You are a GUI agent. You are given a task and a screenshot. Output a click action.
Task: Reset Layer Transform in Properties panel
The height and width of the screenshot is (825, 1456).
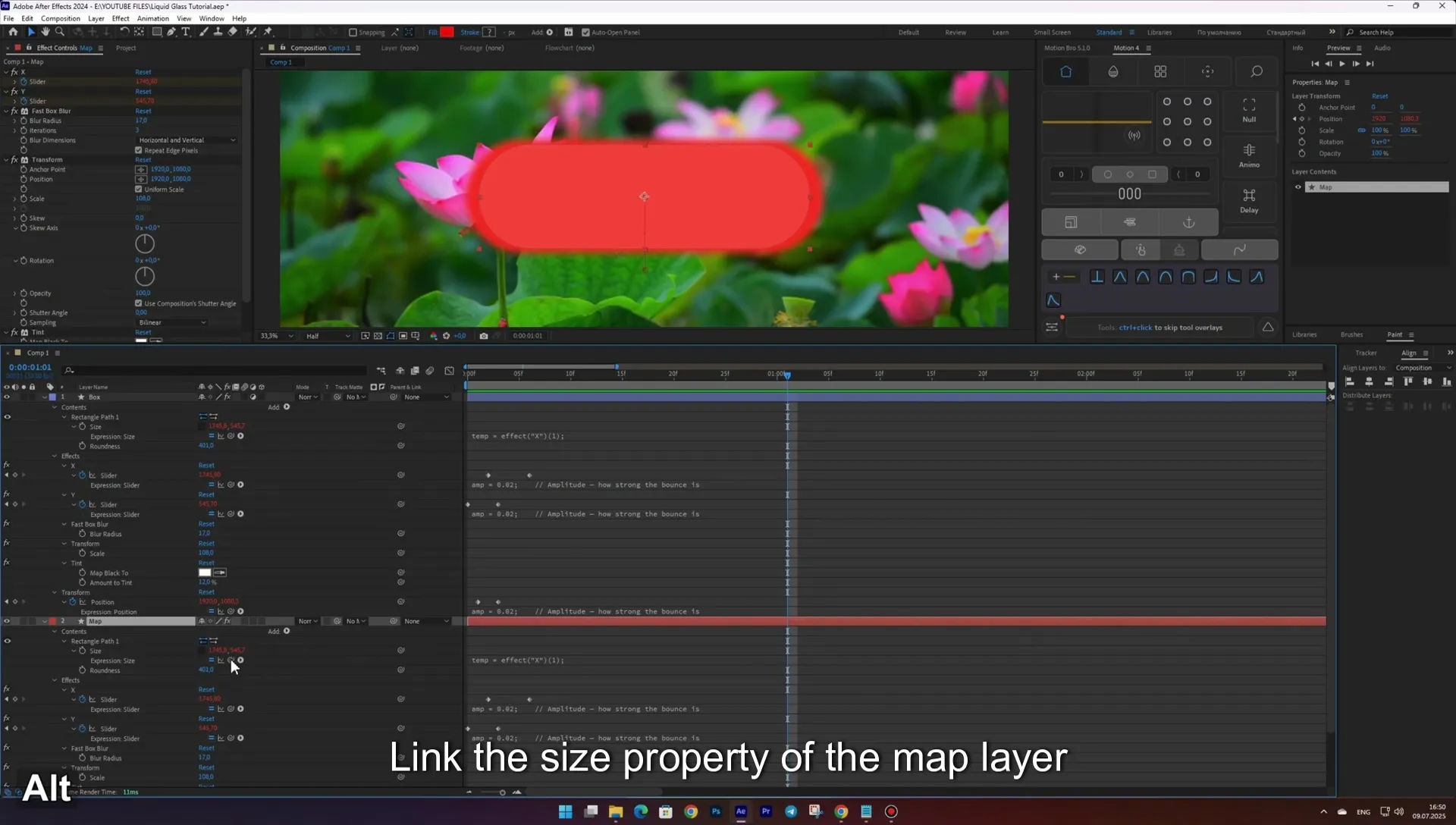1379,96
